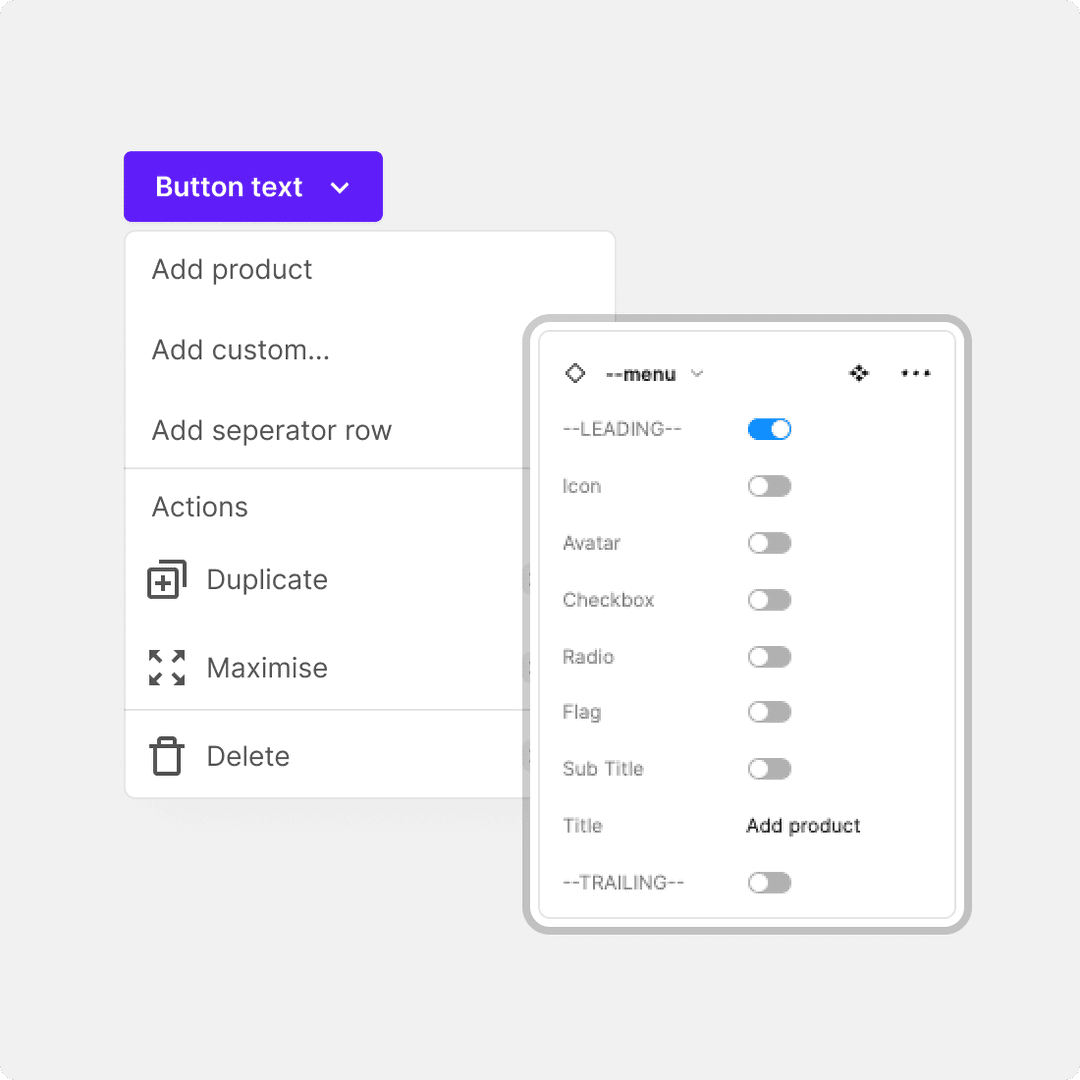The width and height of the screenshot is (1080, 1080).
Task: Select Add seperator row menu entry
Action: tap(271, 431)
